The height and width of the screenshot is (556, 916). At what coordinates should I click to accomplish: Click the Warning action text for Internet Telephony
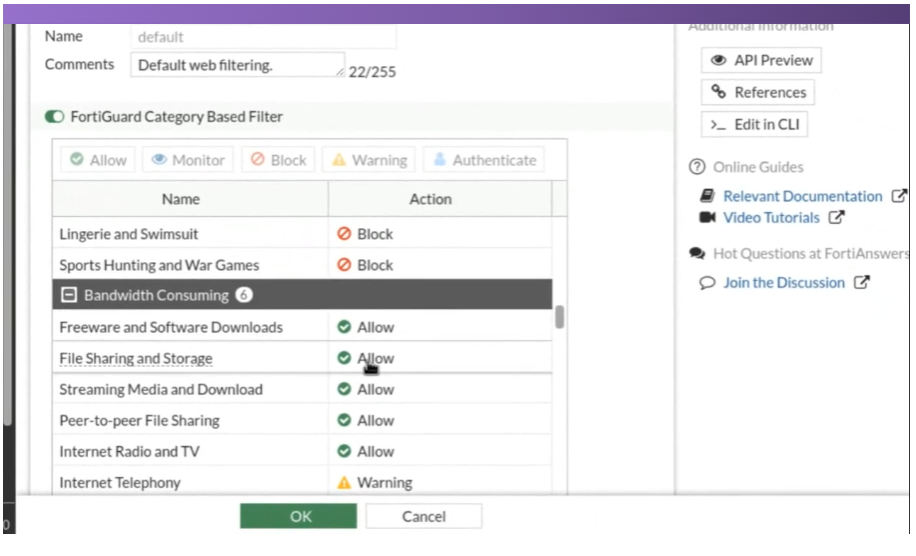pyautogui.click(x=385, y=482)
